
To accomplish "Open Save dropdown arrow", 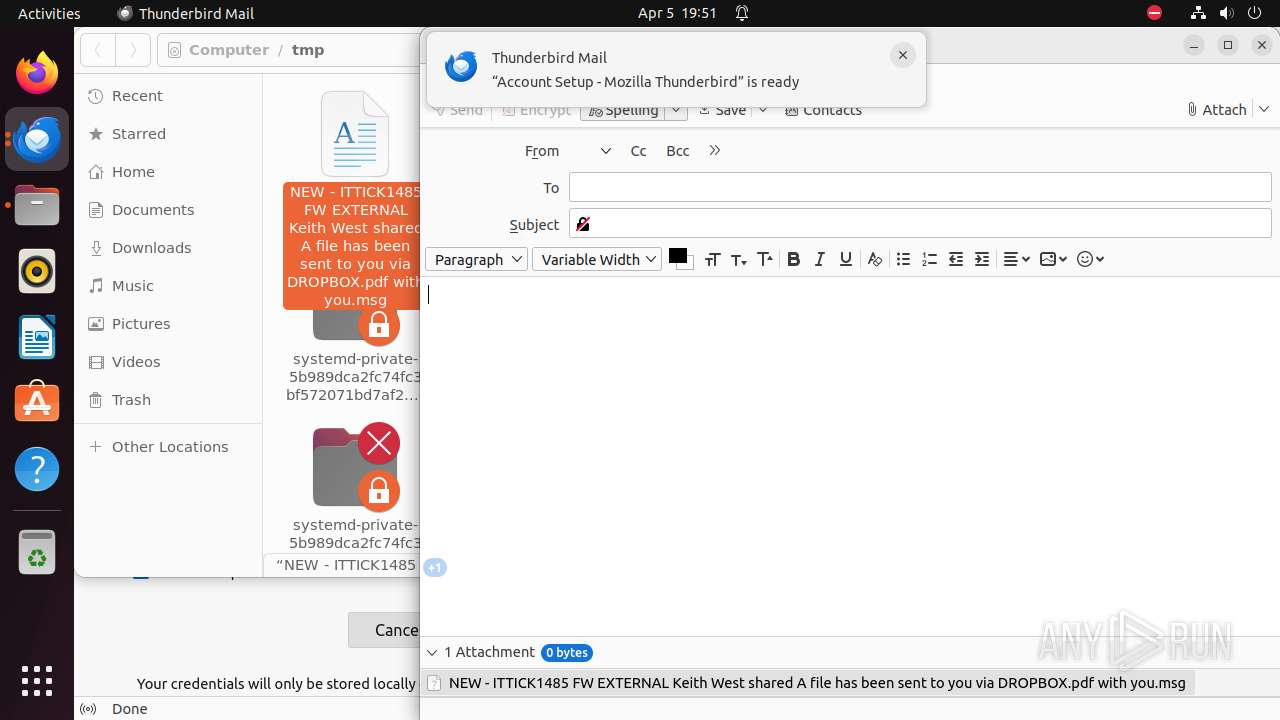I will pyautogui.click(x=763, y=110).
